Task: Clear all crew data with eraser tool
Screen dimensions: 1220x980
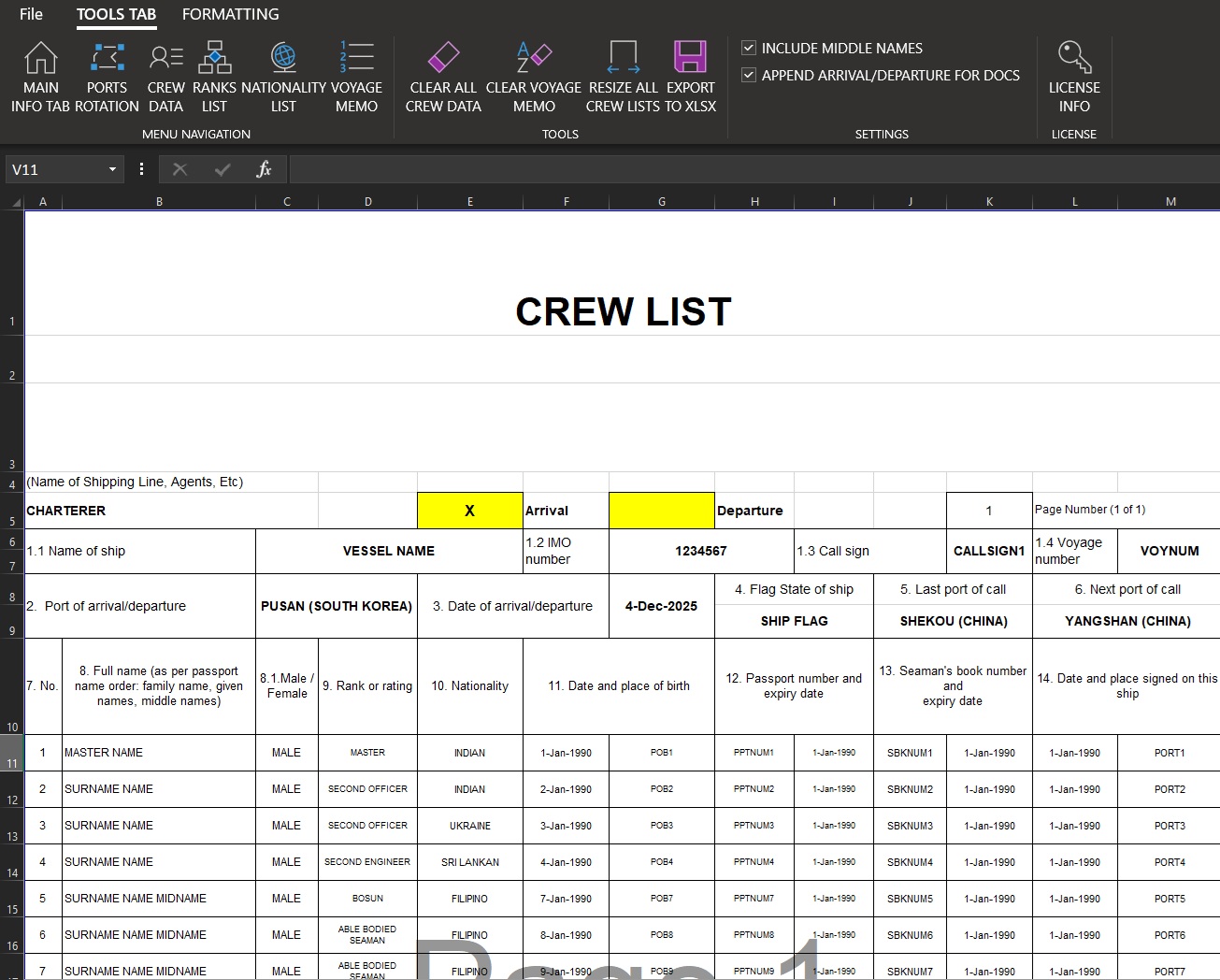Action: (x=443, y=77)
